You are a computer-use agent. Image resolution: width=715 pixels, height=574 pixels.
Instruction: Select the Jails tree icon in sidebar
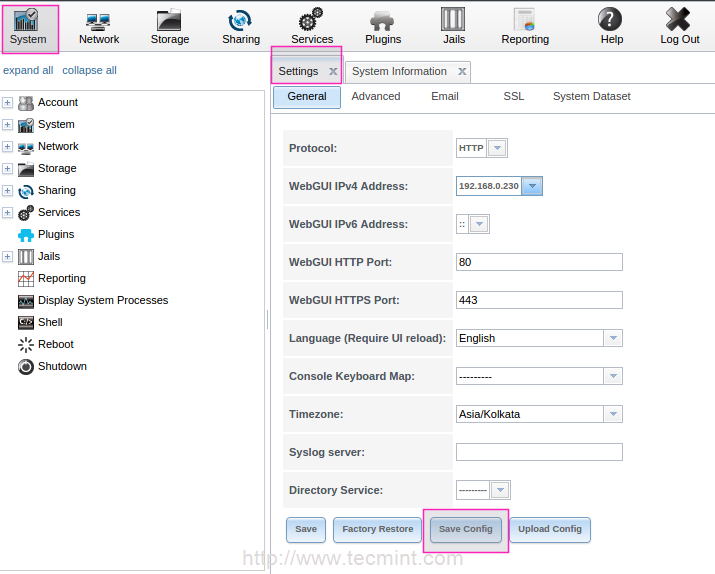[x=26, y=257]
